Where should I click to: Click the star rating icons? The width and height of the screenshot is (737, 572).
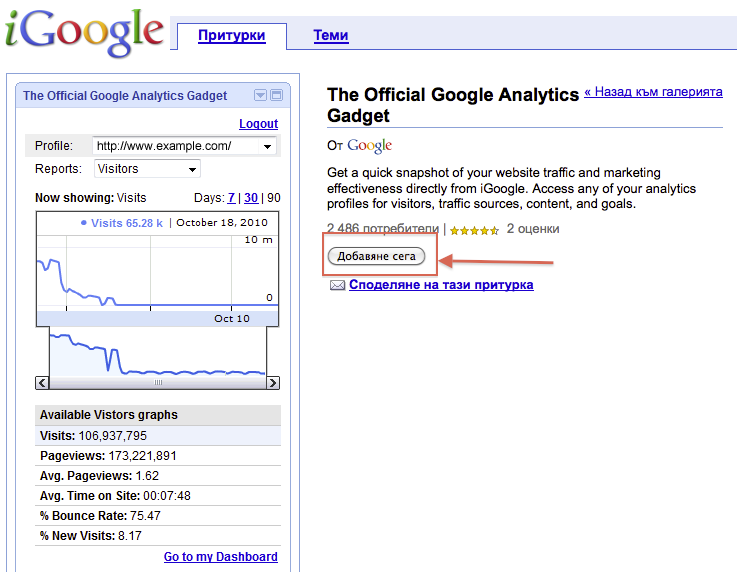click(474, 230)
